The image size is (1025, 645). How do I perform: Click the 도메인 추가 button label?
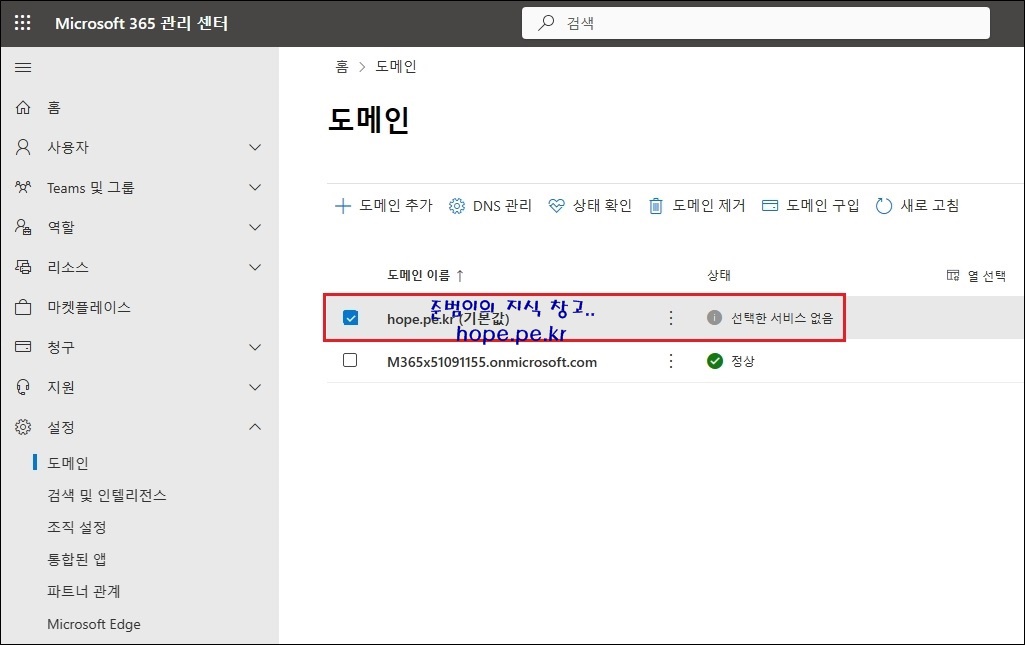tap(396, 206)
